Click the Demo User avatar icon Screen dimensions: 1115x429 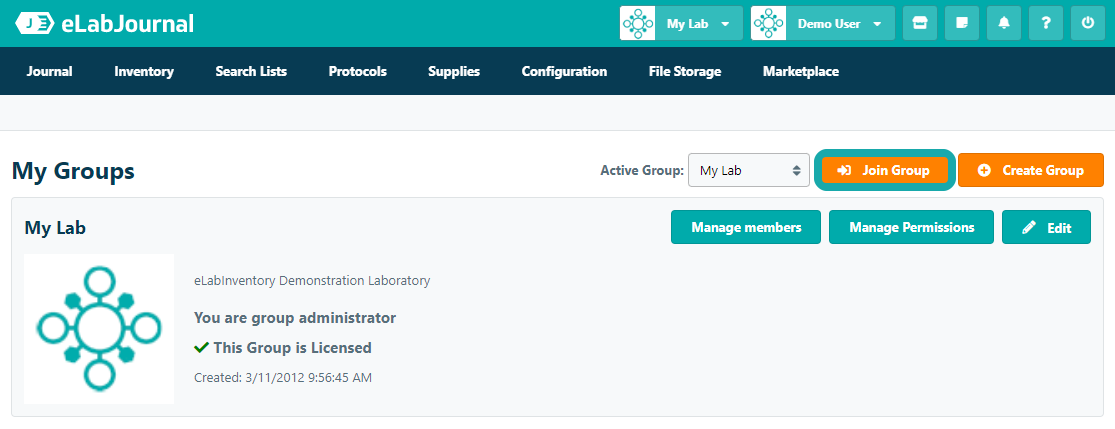coord(768,23)
